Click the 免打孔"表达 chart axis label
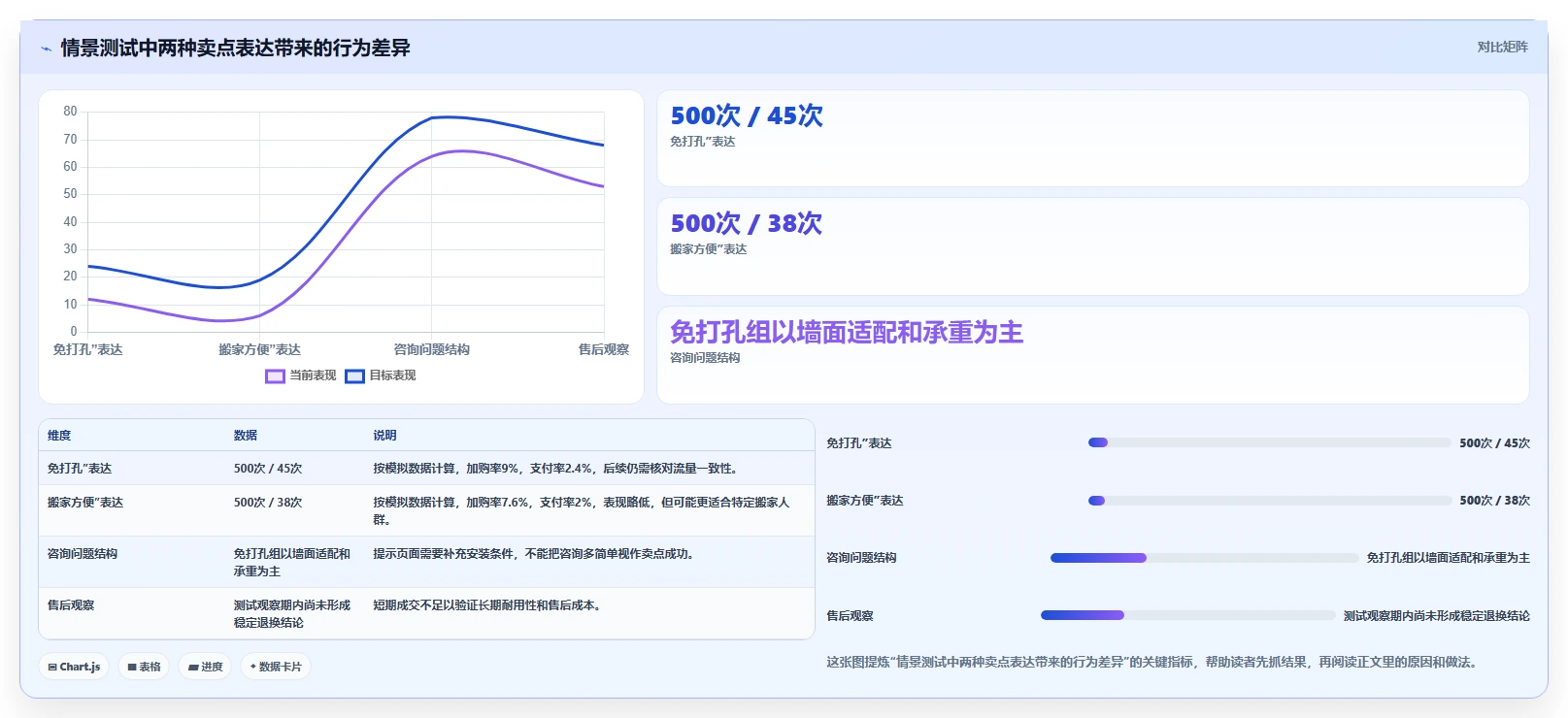Image resolution: width=1568 pixels, height=718 pixels. 87,349
